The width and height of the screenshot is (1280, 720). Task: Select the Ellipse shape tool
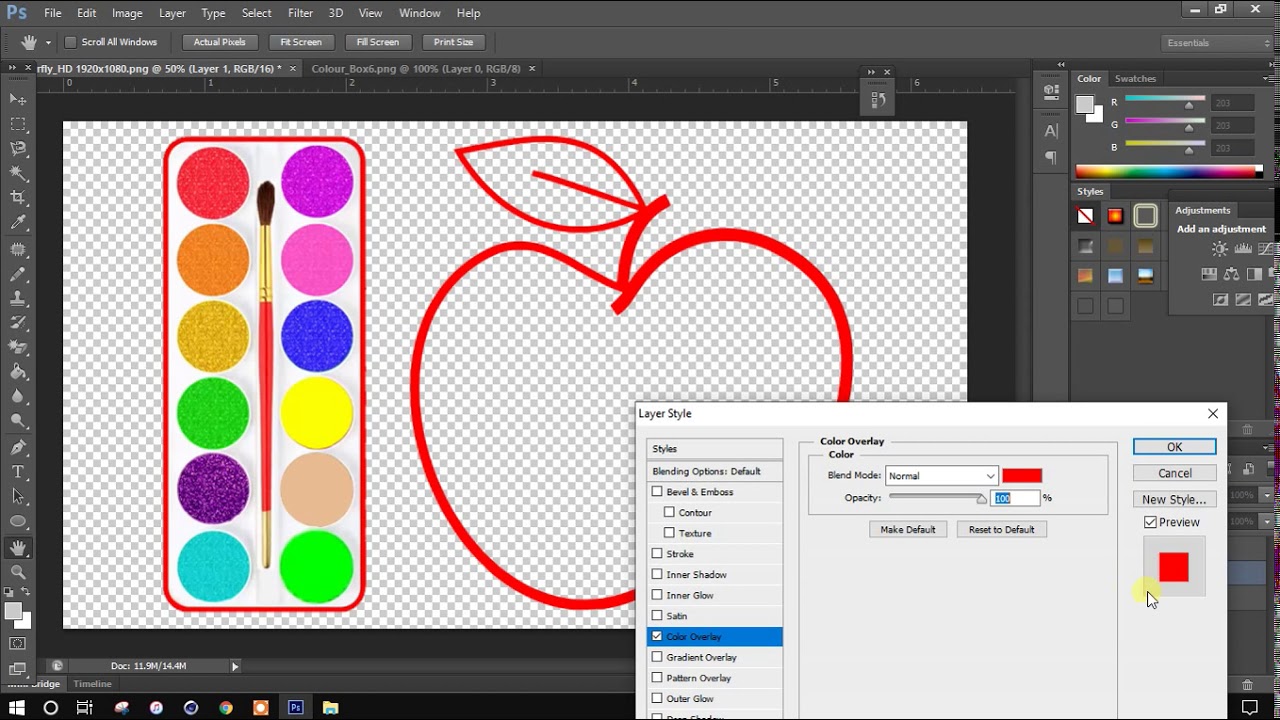pos(18,522)
